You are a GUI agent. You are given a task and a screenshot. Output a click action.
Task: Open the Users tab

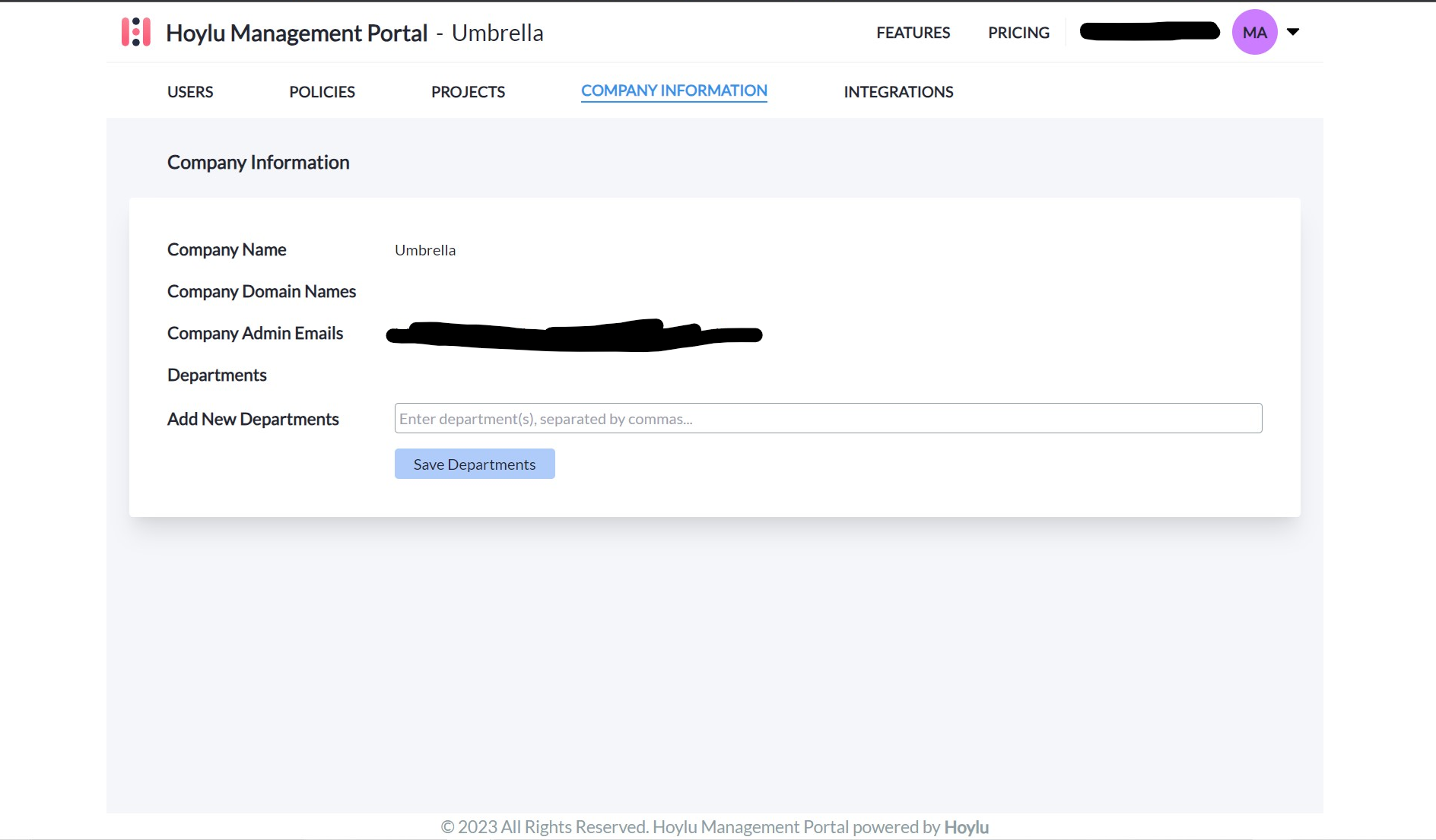[x=190, y=92]
